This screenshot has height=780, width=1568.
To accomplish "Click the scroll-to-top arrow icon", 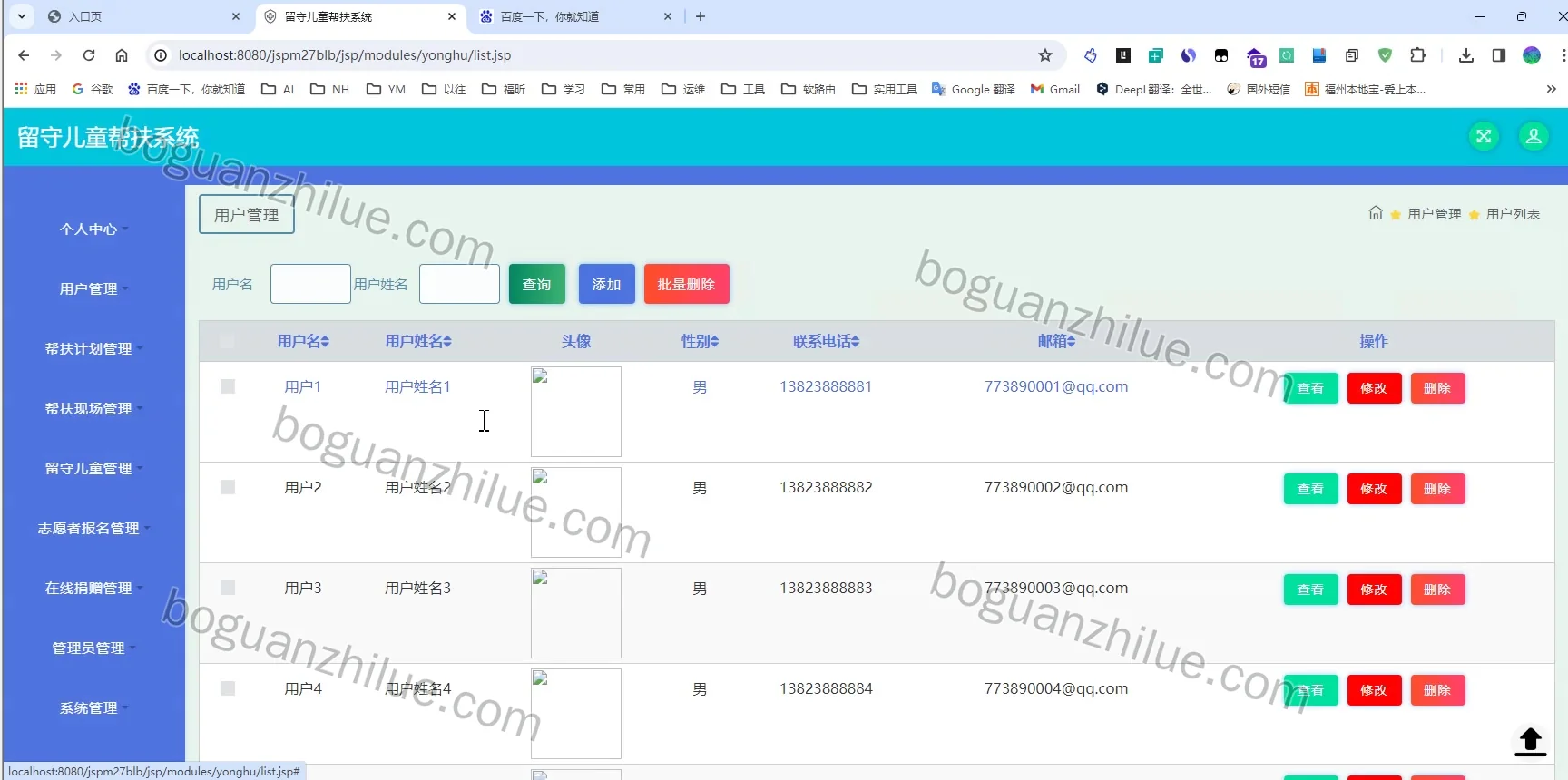I will click(x=1530, y=742).
